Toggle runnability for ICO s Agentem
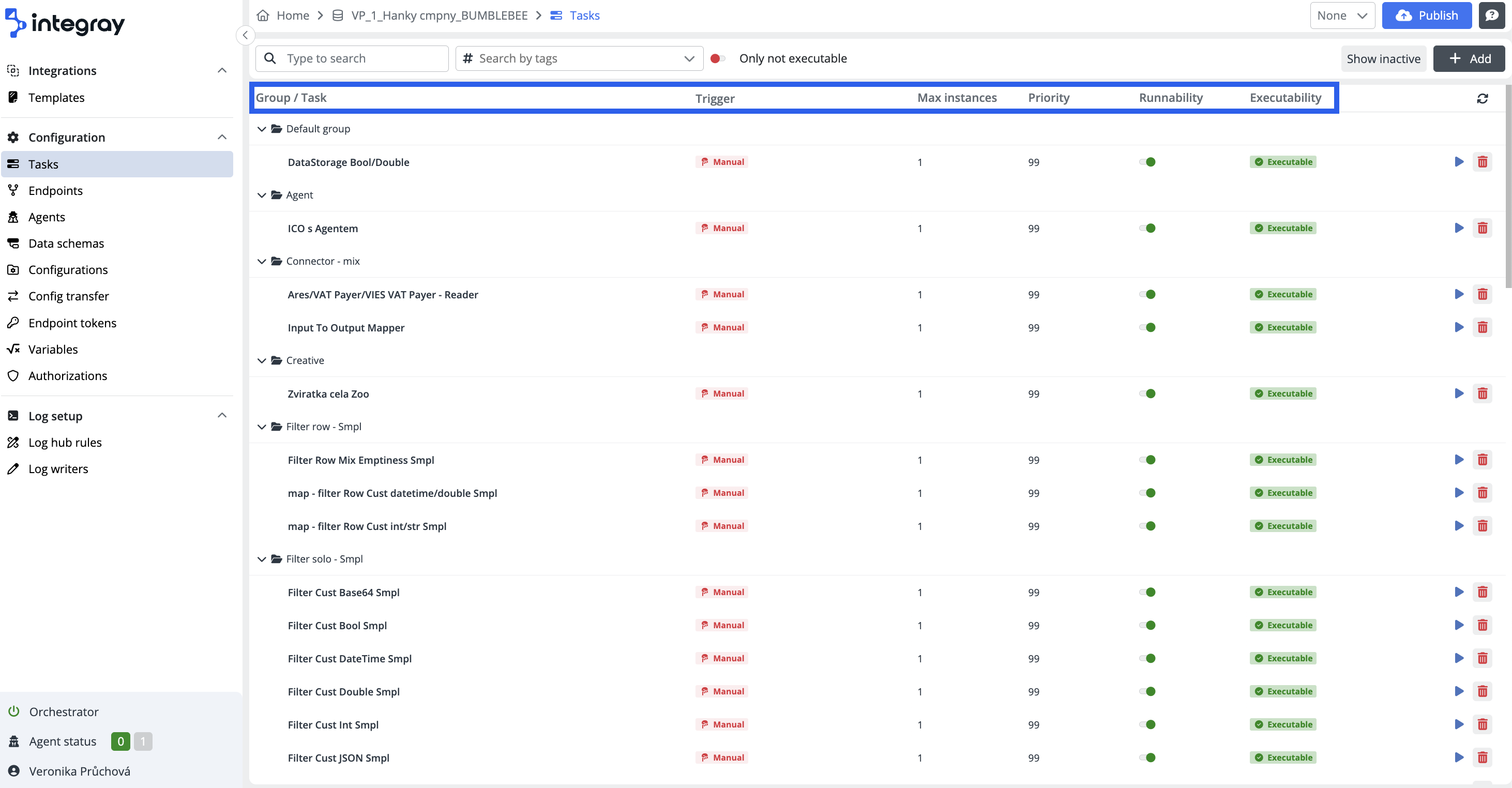The height and width of the screenshot is (788, 1512). pyautogui.click(x=1148, y=228)
